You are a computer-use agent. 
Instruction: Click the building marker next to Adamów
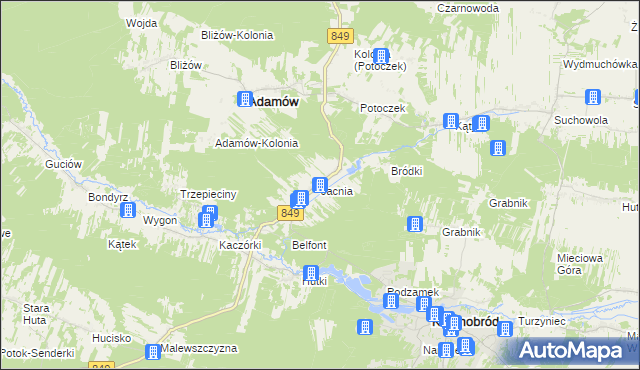pos(245,99)
